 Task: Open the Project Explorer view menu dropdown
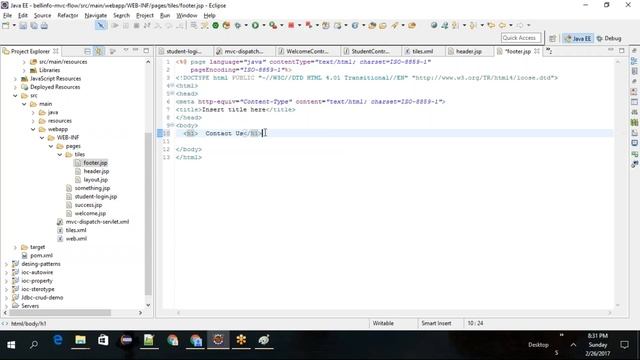click(x=126, y=51)
